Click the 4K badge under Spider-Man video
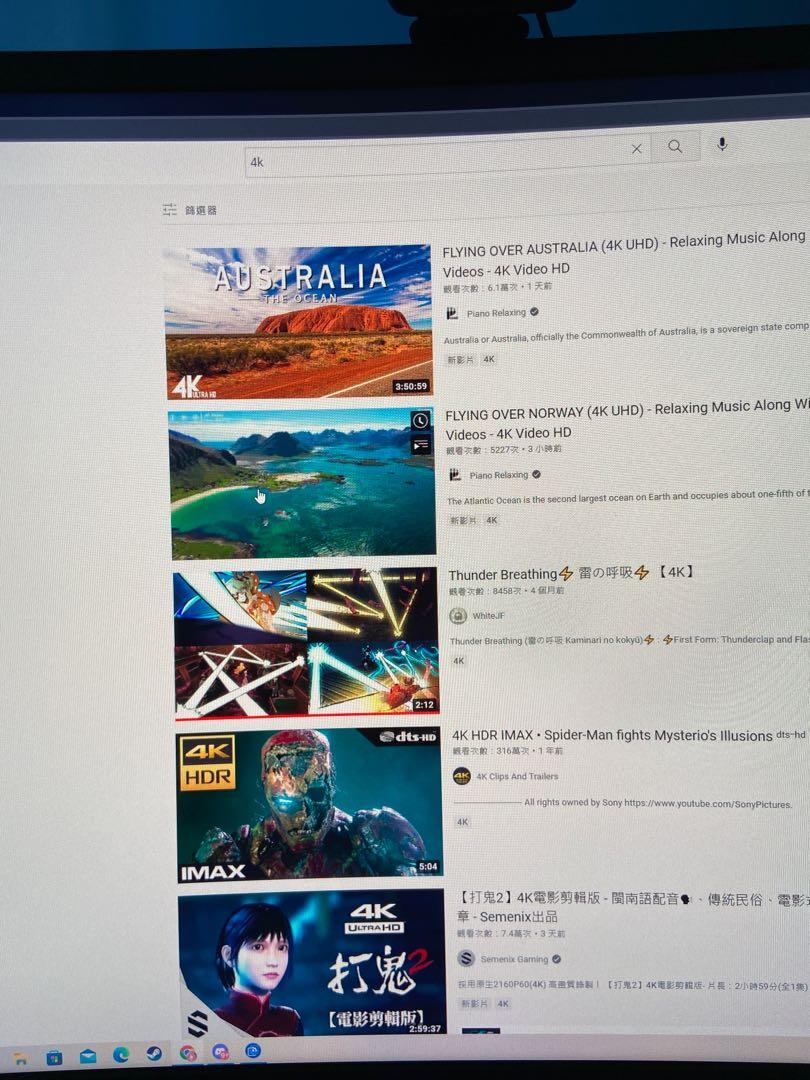This screenshot has height=1080, width=810. coord(462,822)
